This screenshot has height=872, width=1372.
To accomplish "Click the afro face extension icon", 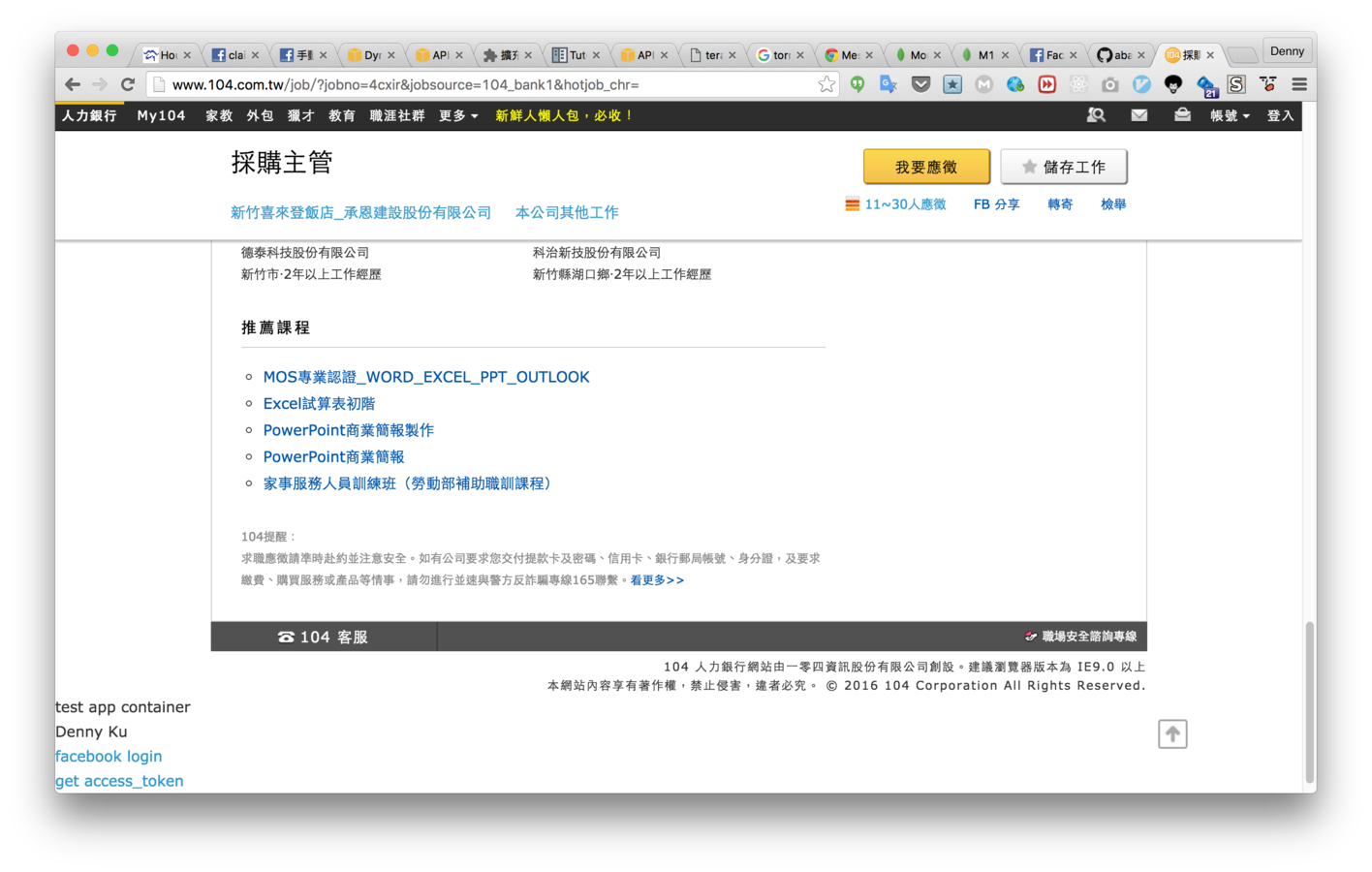I will tap(1173, 84).
